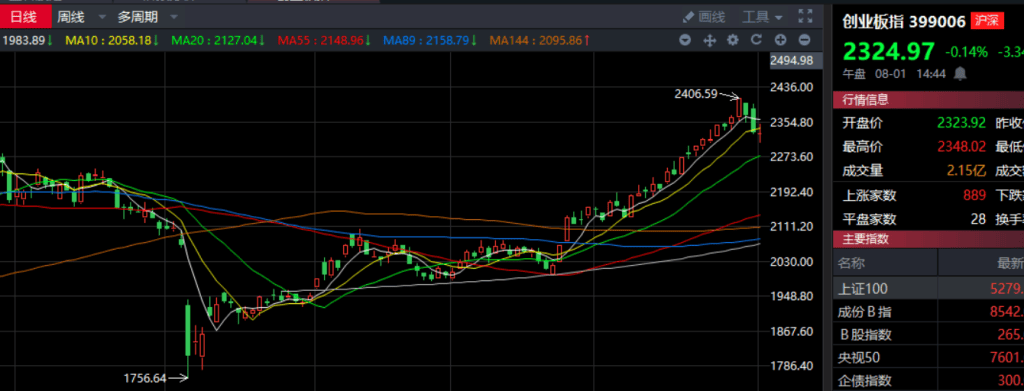Expand the 工具 tools dropdown

[762, 17]
